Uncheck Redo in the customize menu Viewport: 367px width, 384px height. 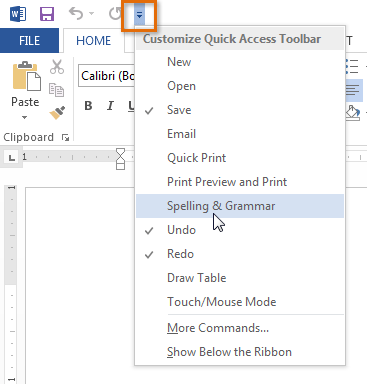point(240,254)
